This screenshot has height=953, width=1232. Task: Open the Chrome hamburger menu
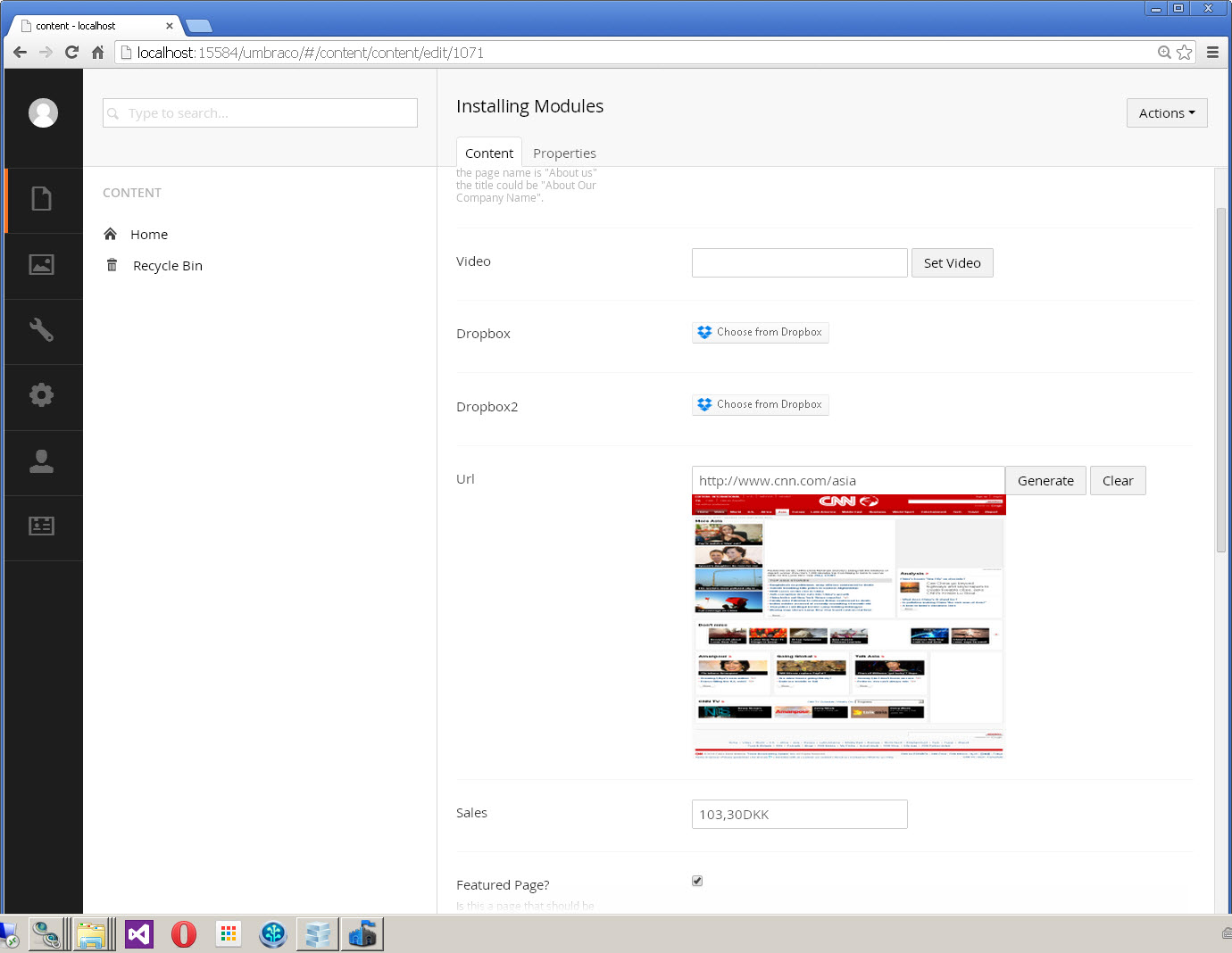click(1212, 53)
